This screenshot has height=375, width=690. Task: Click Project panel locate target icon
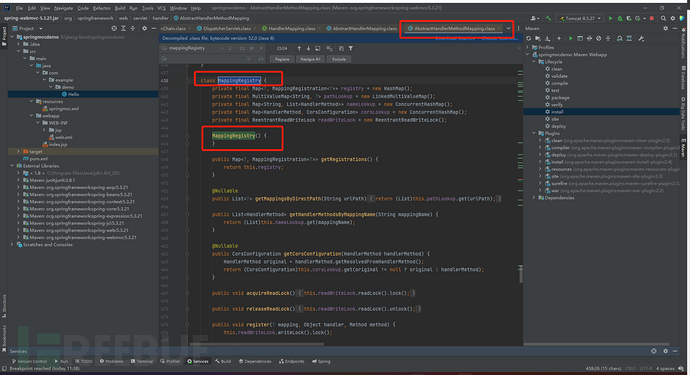(x=114, y=28)
